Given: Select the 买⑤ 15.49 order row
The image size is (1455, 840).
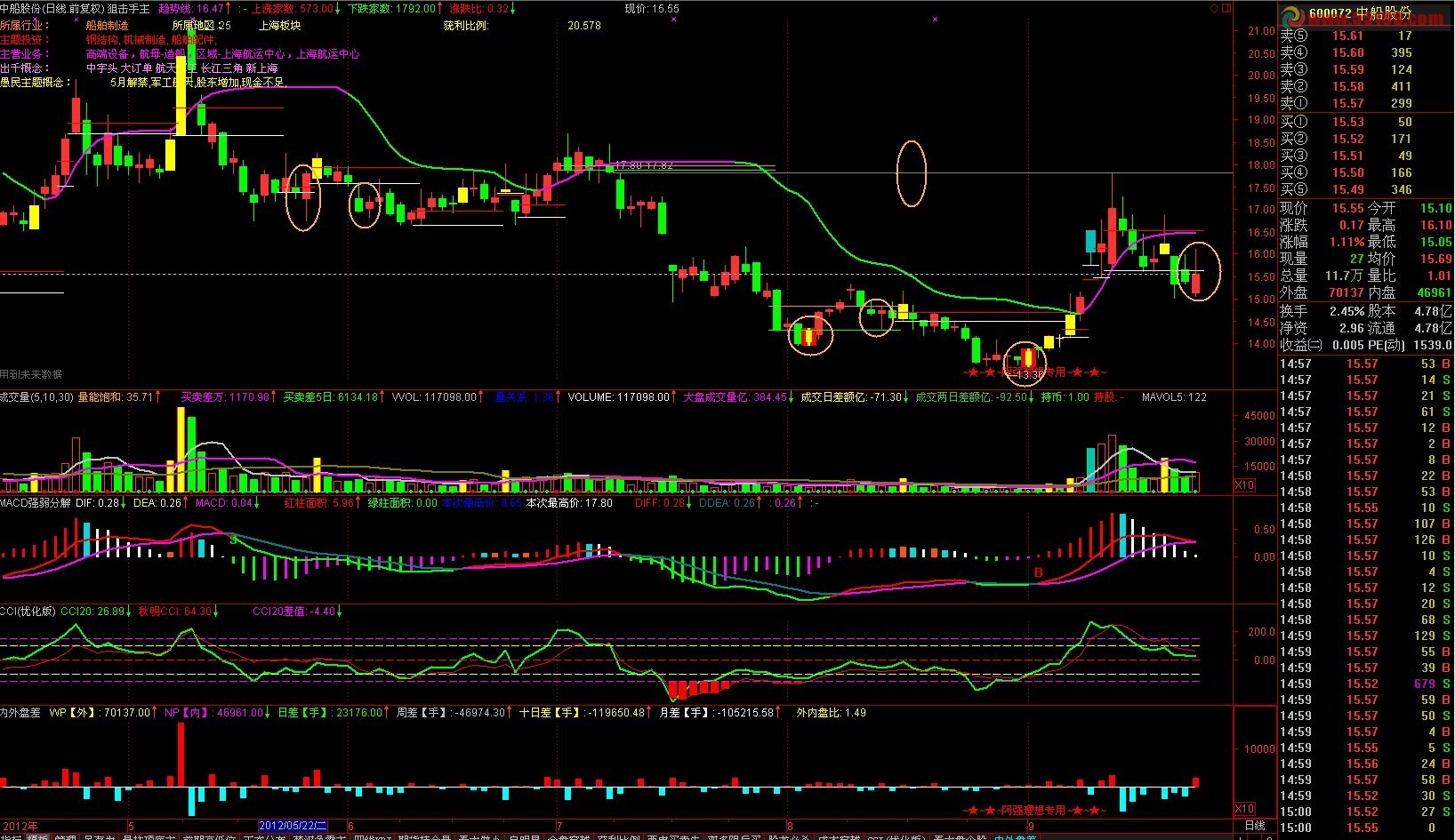Looking at the screenshot, I should 1365,189.
